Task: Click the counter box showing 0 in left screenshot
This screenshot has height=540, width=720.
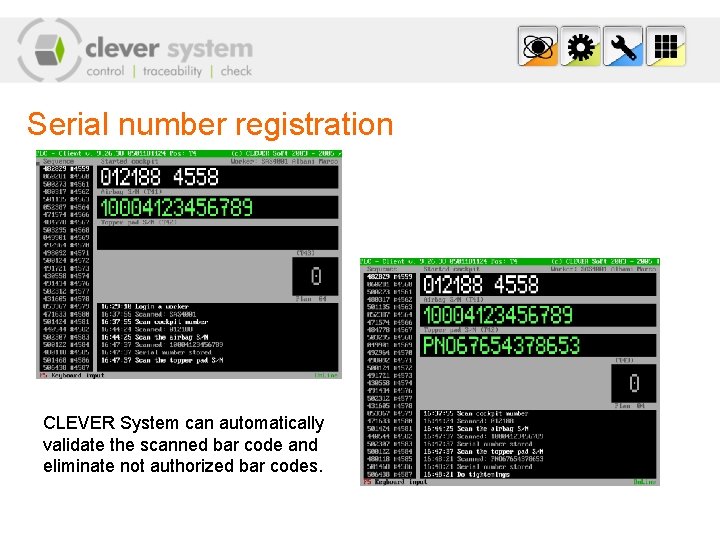Action: [x=315, y=276]
